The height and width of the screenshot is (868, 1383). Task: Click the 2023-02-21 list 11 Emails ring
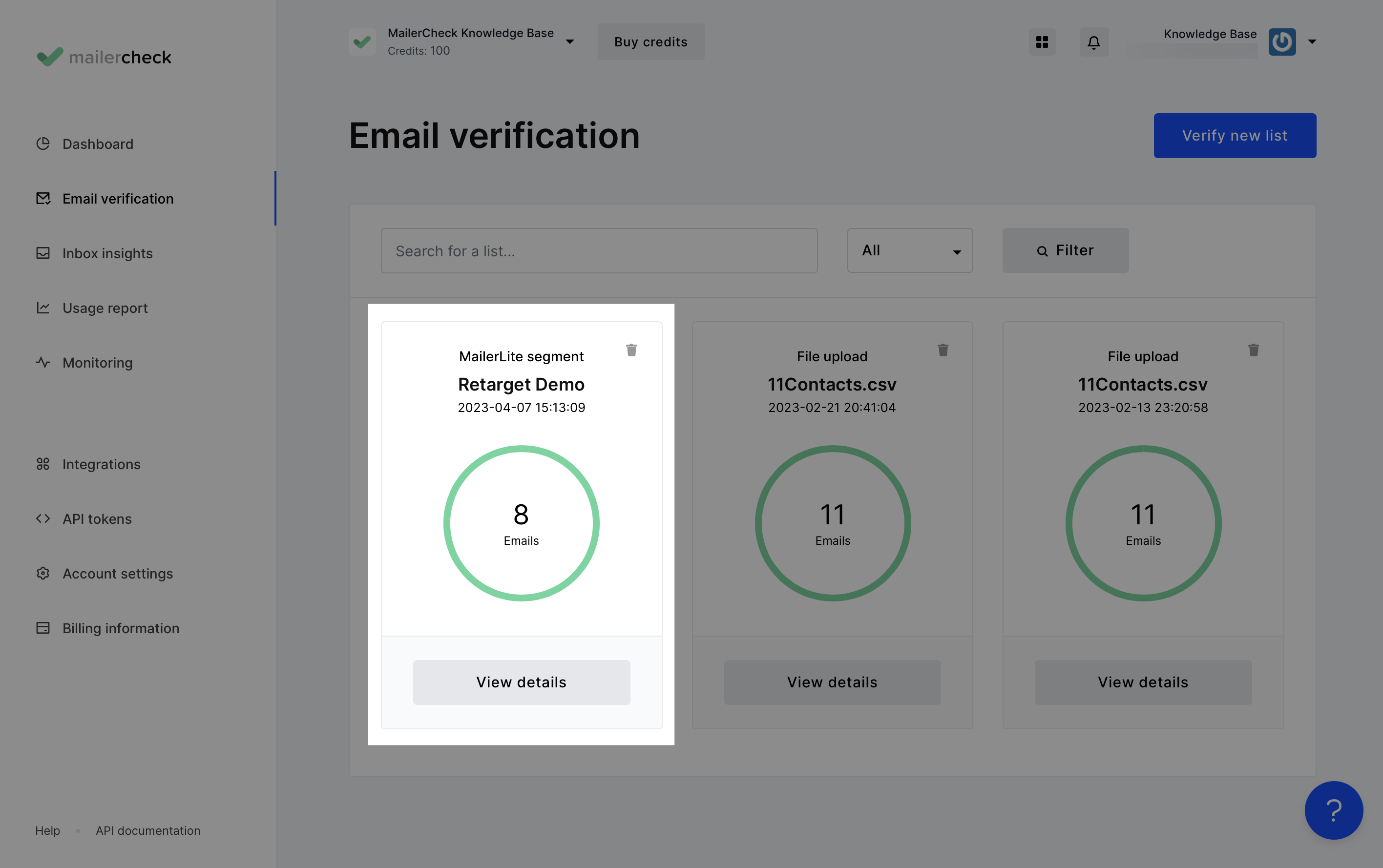click(x=833, y=523)
